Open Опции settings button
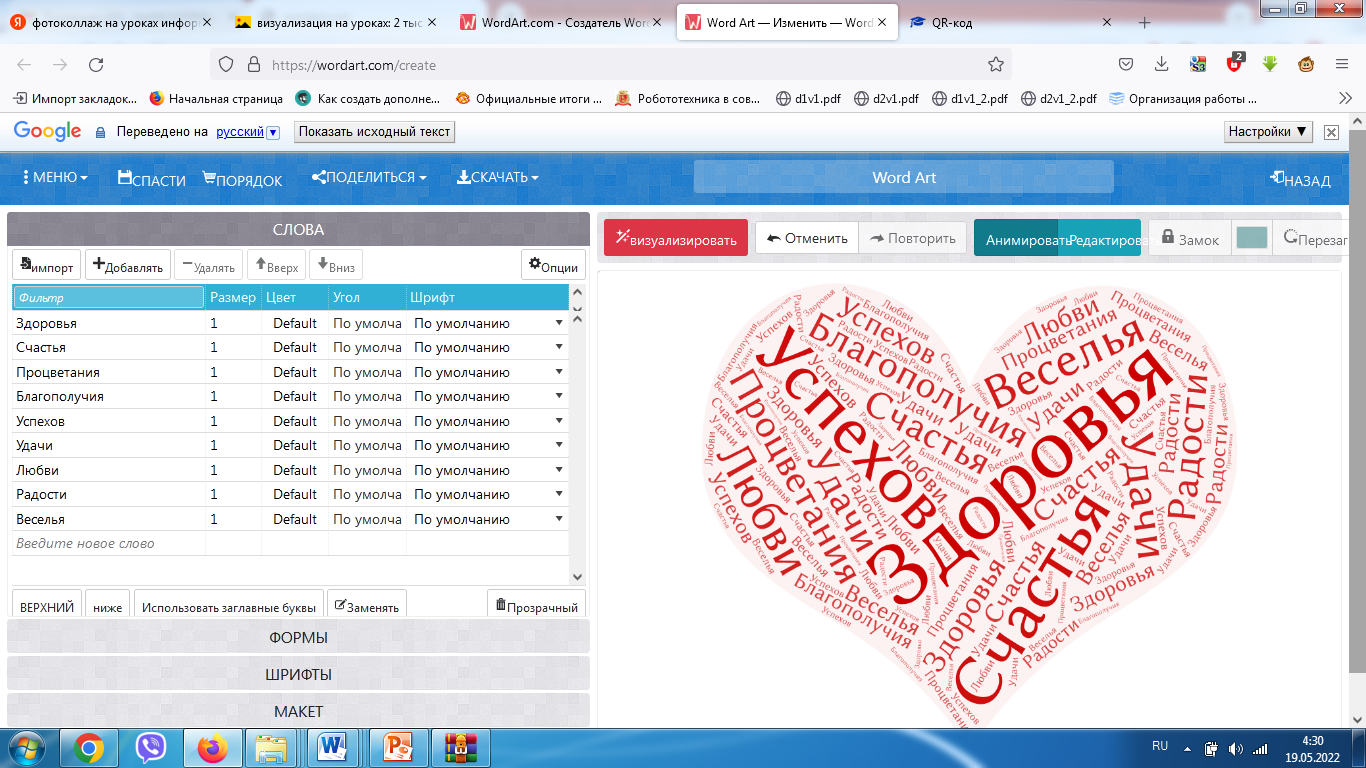This screenshot has height=768, width=1366. coord(553,266)
